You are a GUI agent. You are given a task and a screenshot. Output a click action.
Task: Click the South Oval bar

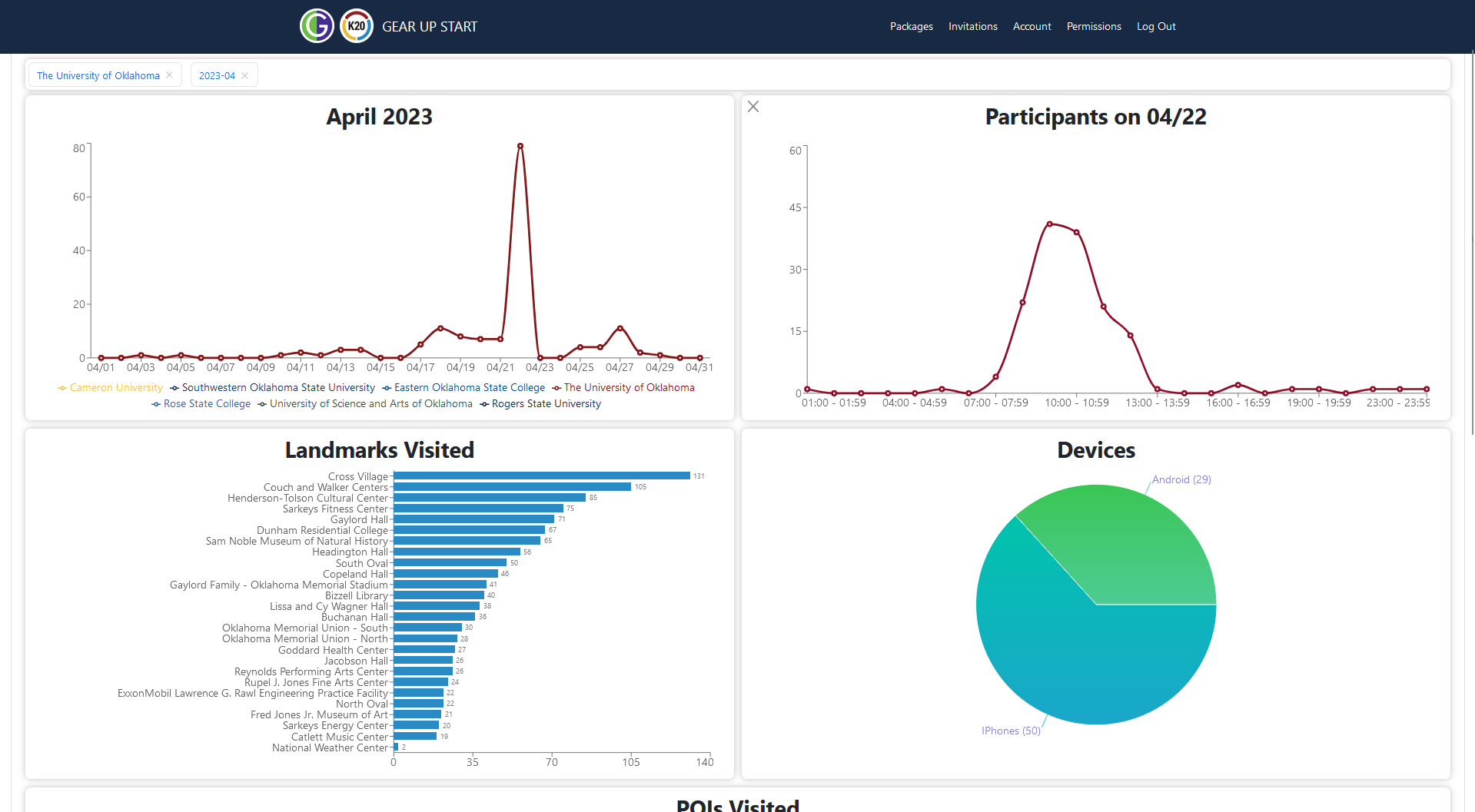[450, 563]
